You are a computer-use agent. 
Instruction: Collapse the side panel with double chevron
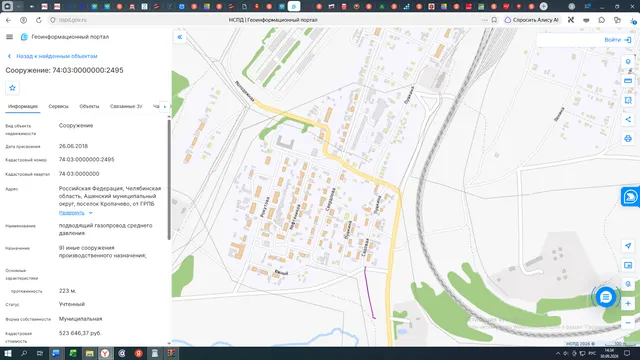coord(180,37)
